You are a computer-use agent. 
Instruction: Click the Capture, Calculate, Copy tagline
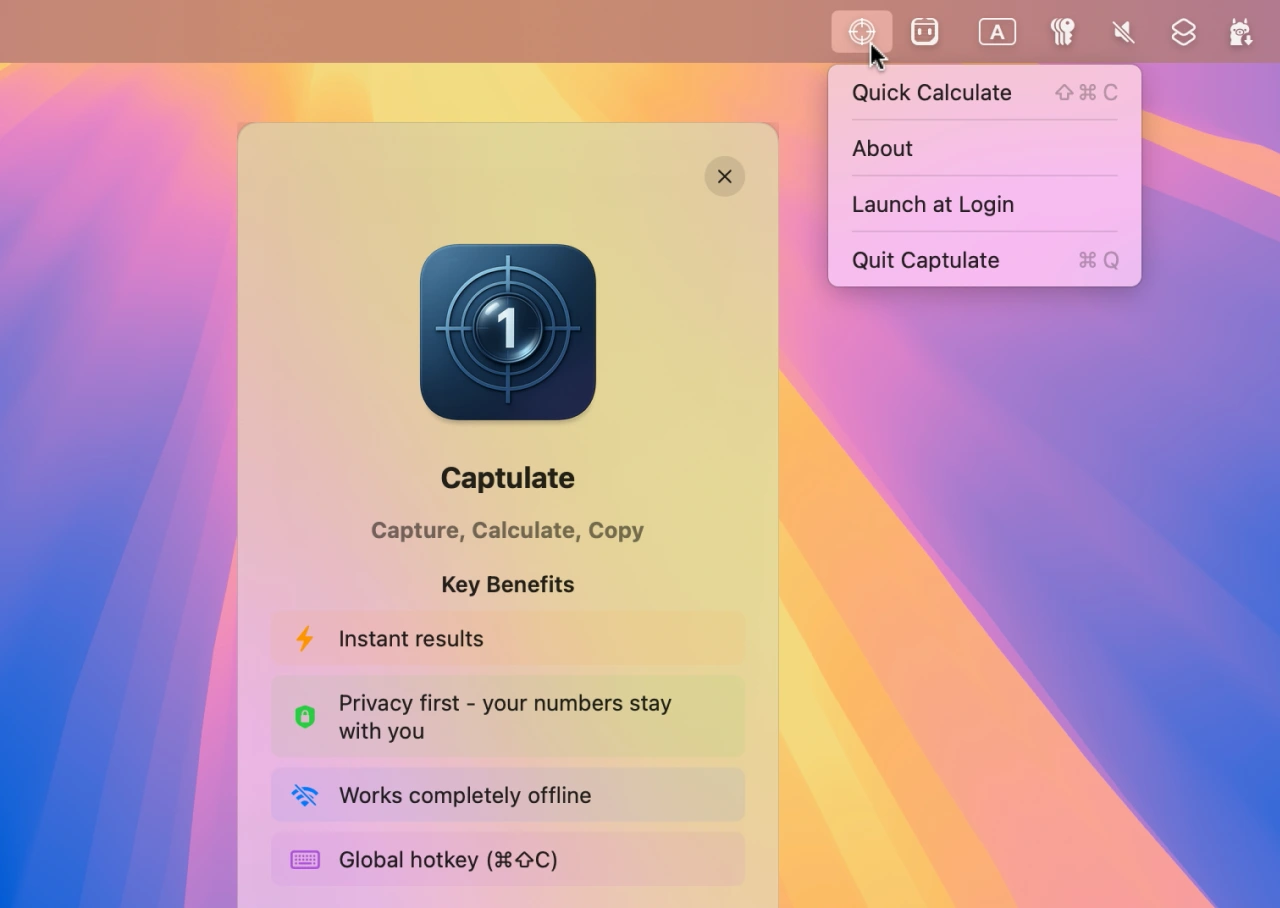pos(507,530)
